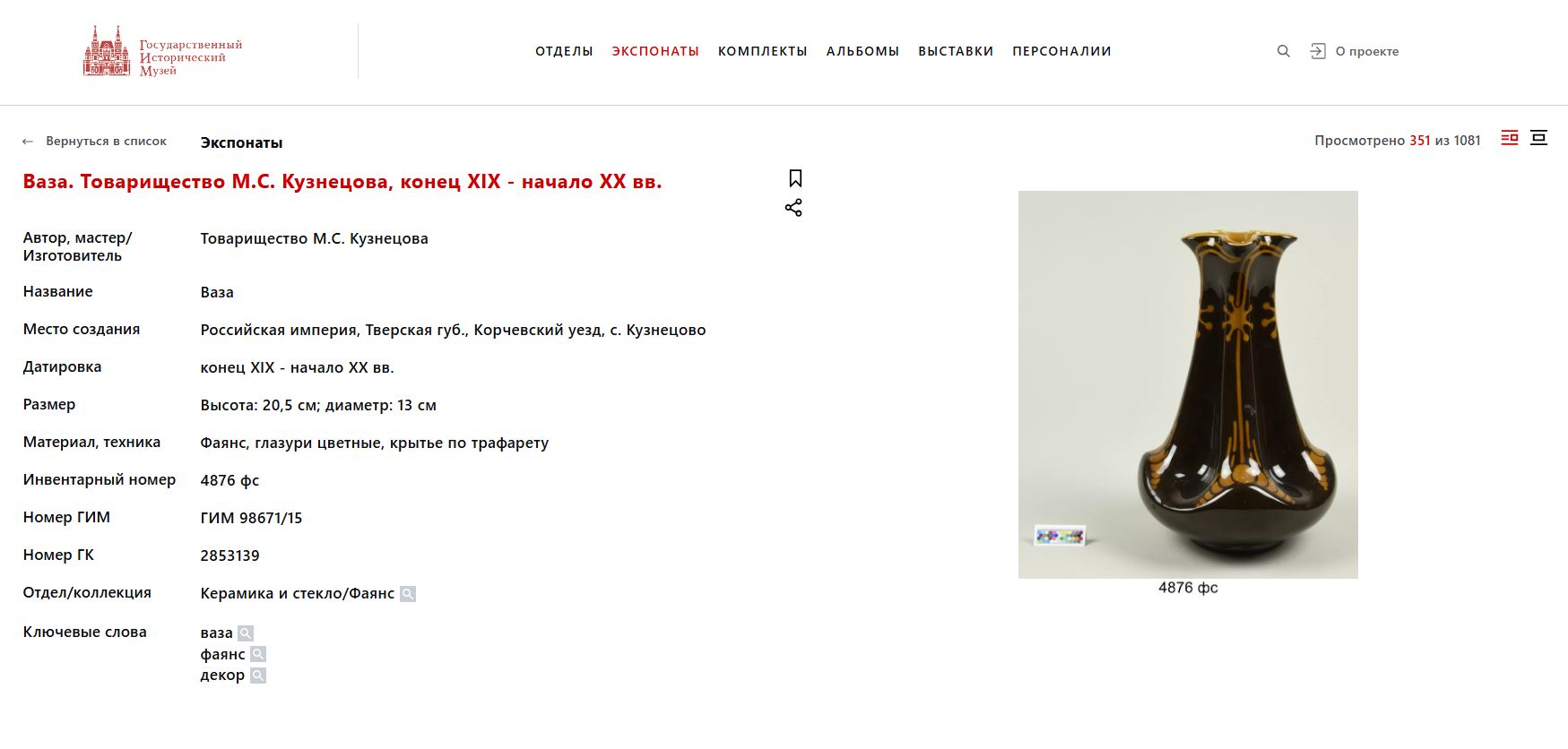Open the КОМПЛЕКТЫ menu item

(x=763, y=51)
